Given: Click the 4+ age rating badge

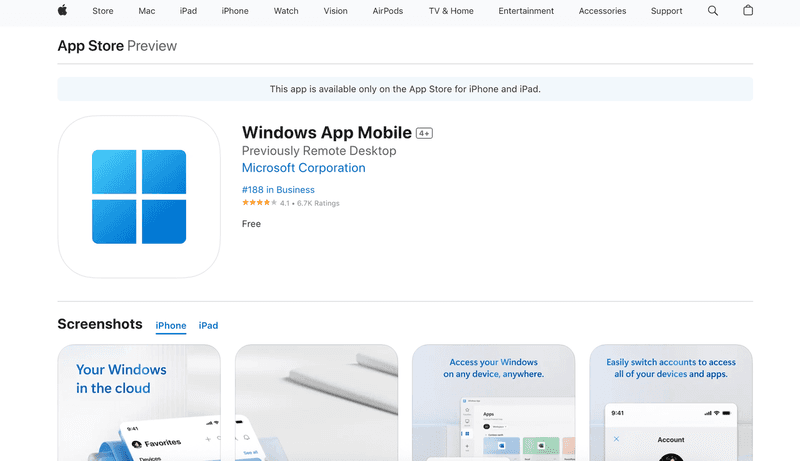Looking at the screenshot, I should (x=424, y=133).
